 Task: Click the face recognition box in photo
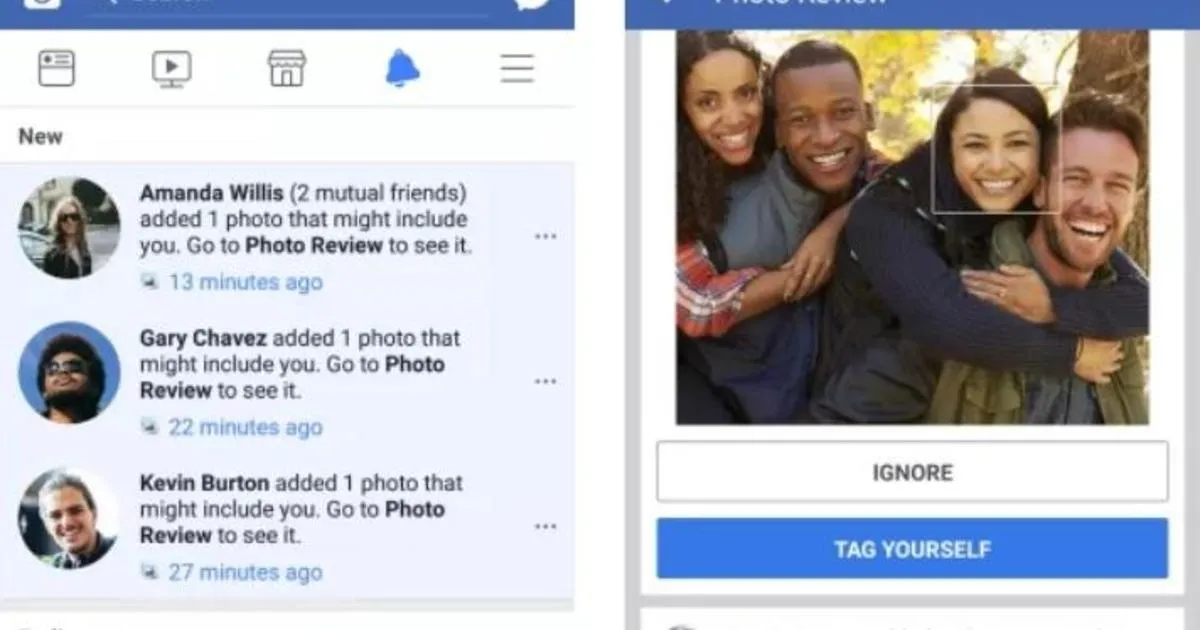pos(996,149)
